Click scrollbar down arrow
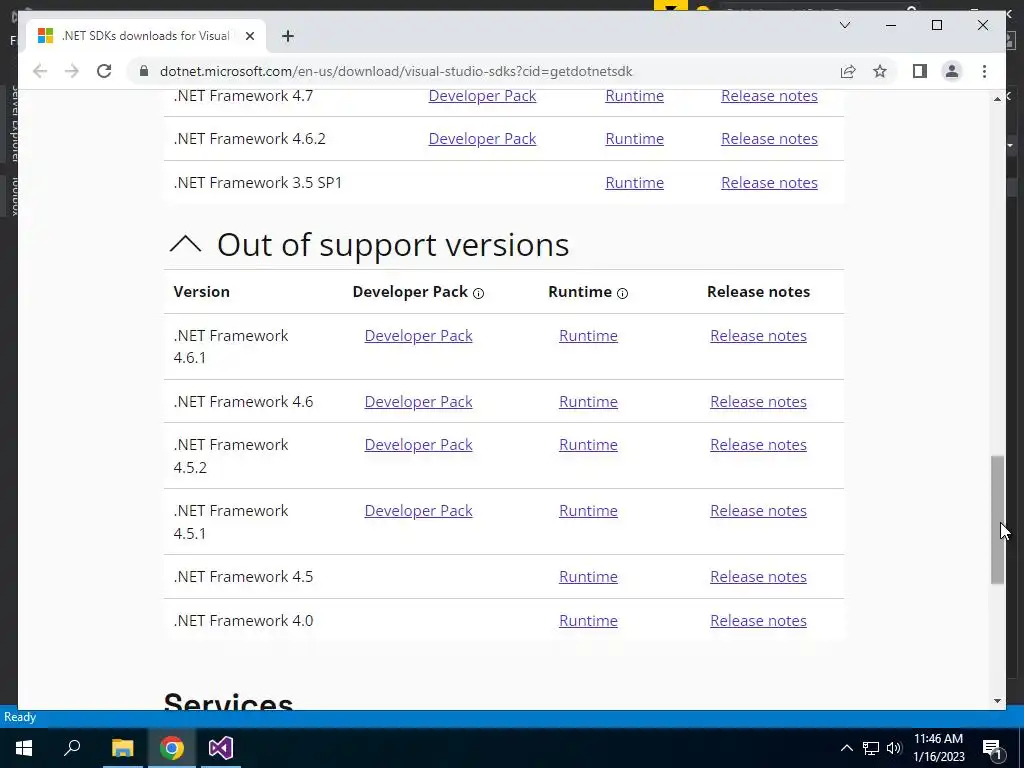 (x=997, y=701)
